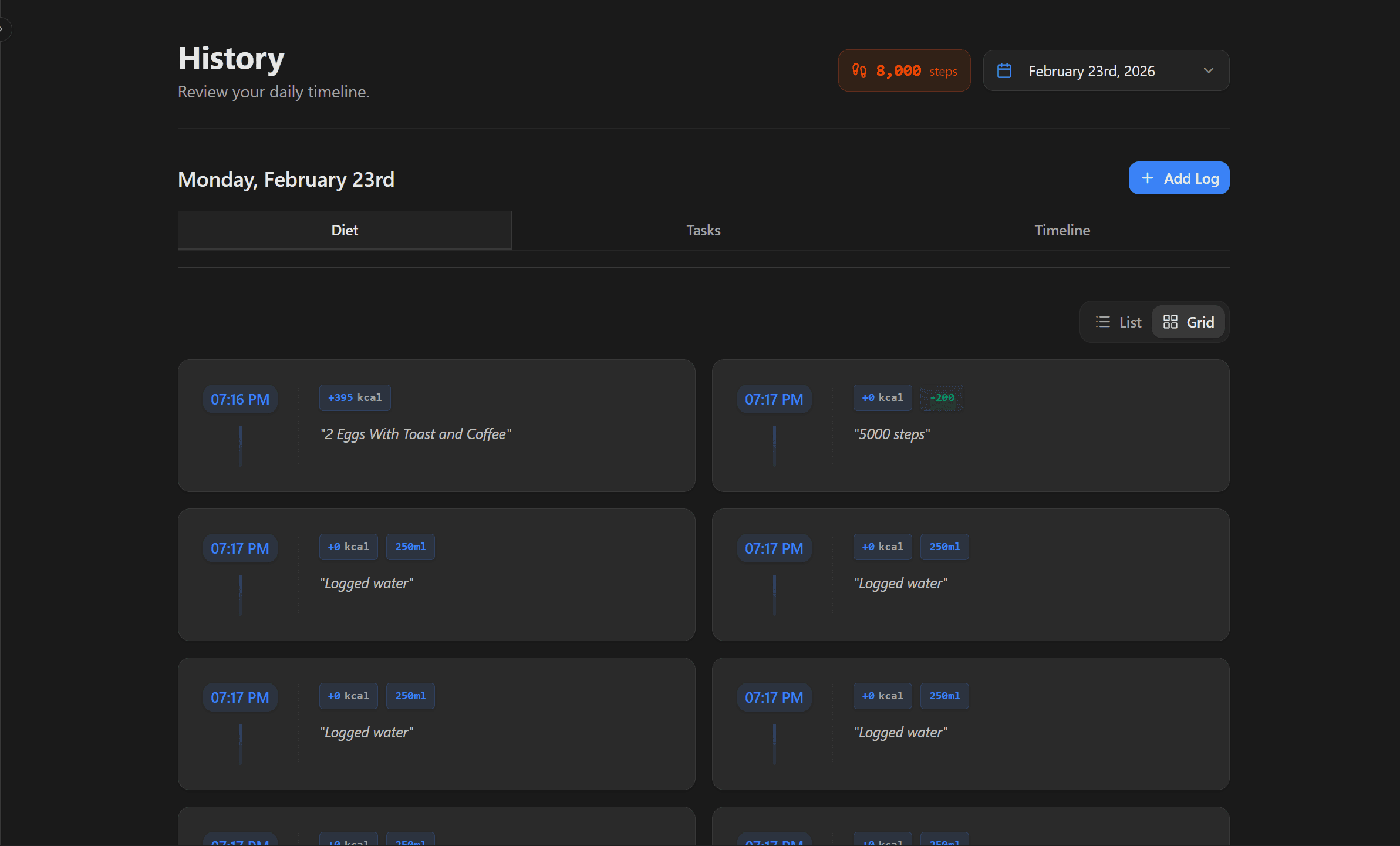1400x846 pixels.
Task: Click the +395 kcal badge on the breakfast entry
Action: (355, 397)
